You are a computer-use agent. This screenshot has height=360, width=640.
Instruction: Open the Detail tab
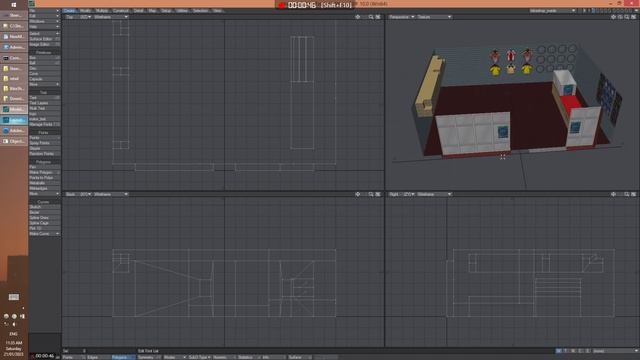point(139,11)
